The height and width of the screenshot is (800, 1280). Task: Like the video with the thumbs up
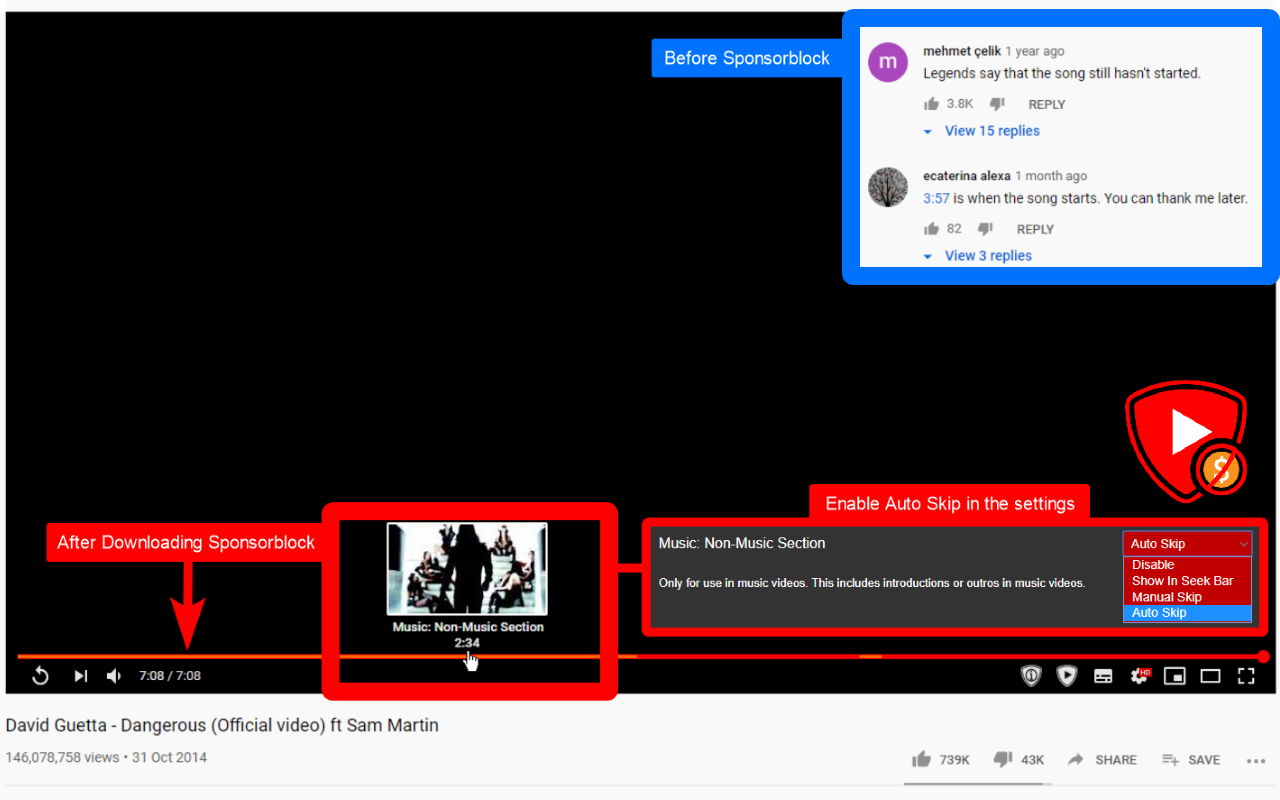(x=921, y=759)
